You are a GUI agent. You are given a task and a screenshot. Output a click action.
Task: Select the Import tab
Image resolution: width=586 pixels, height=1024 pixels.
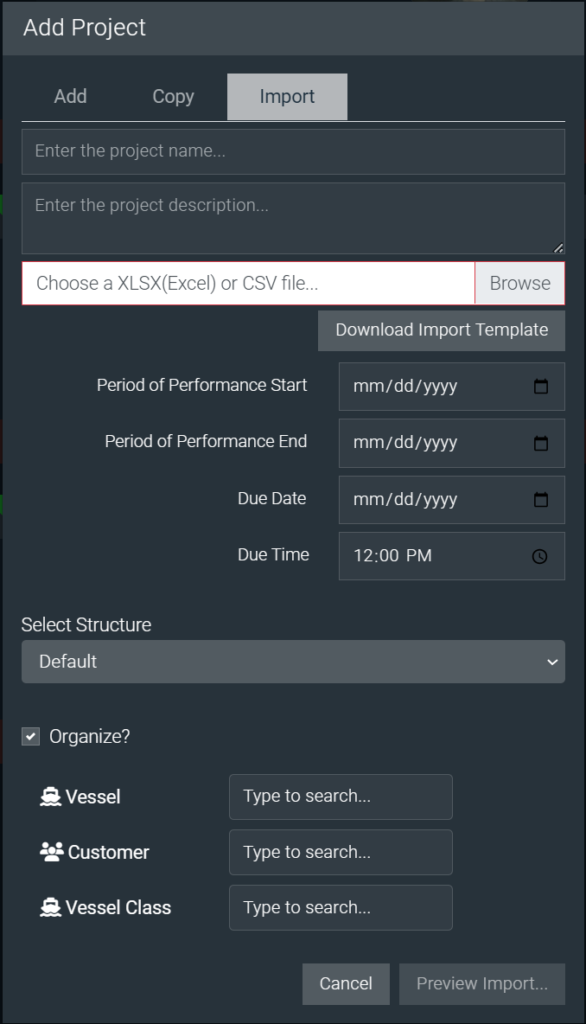[x=287, y=97]
